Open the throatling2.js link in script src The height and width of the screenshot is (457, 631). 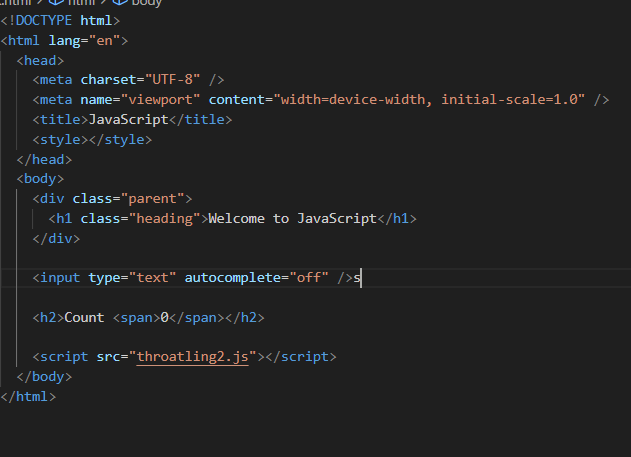pyautogui.click(x=192, y=357)
